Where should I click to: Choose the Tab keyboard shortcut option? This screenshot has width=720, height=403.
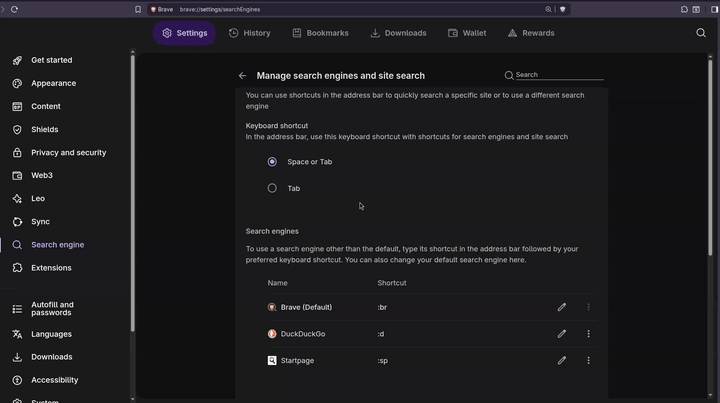(x=272, y=188)
